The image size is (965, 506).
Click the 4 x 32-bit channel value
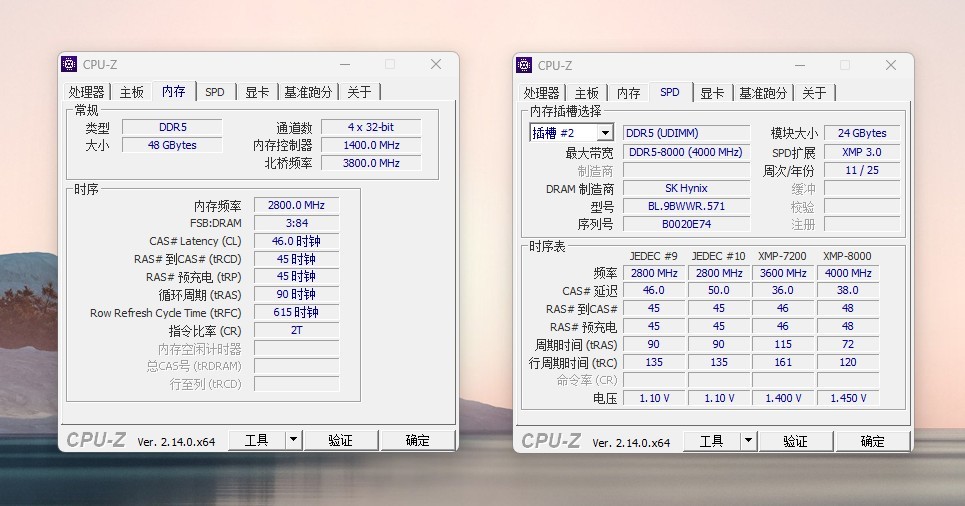371,127
